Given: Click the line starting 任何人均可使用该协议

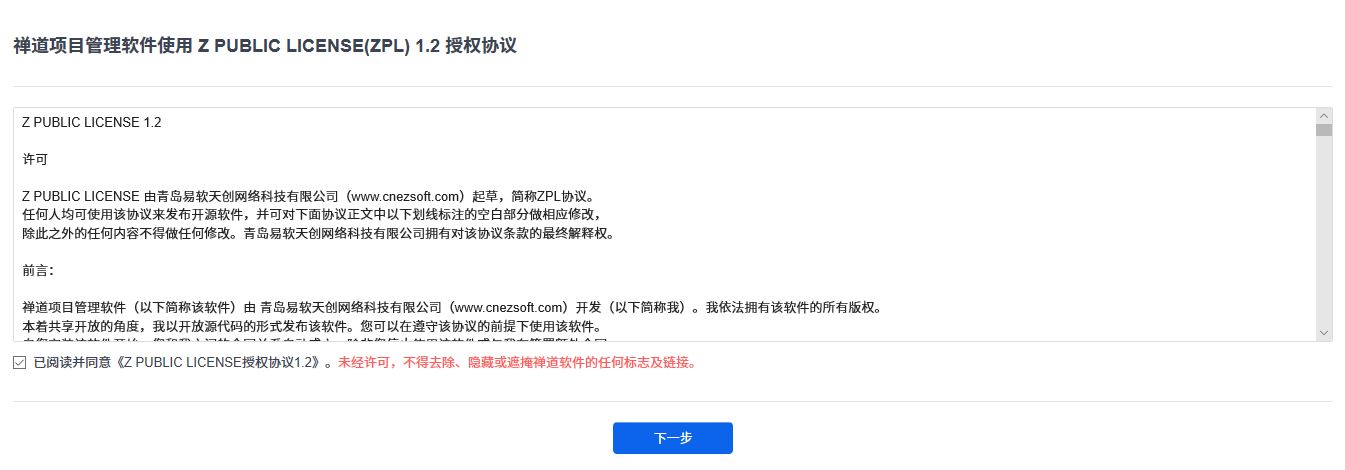Looking at the screenshot, I should coord(311,215).
